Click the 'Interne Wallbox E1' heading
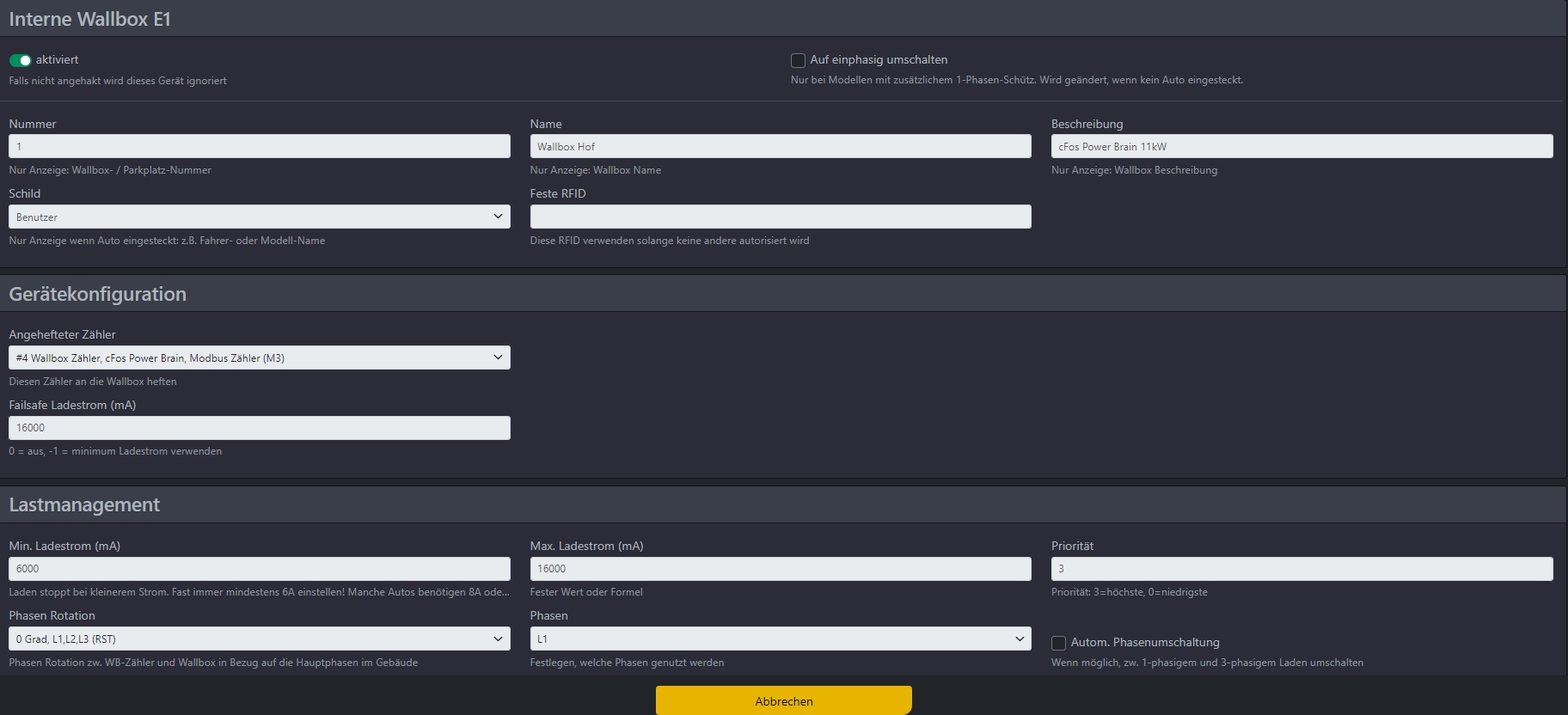This screenshot has width=1568, height=715. [x=89, y=19]
